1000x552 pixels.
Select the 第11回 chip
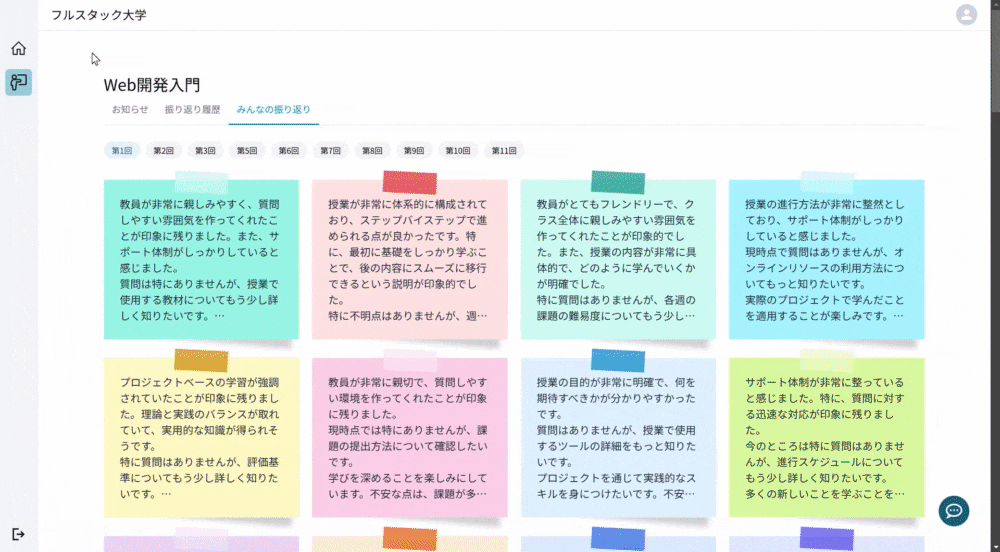tap(504, 151)
